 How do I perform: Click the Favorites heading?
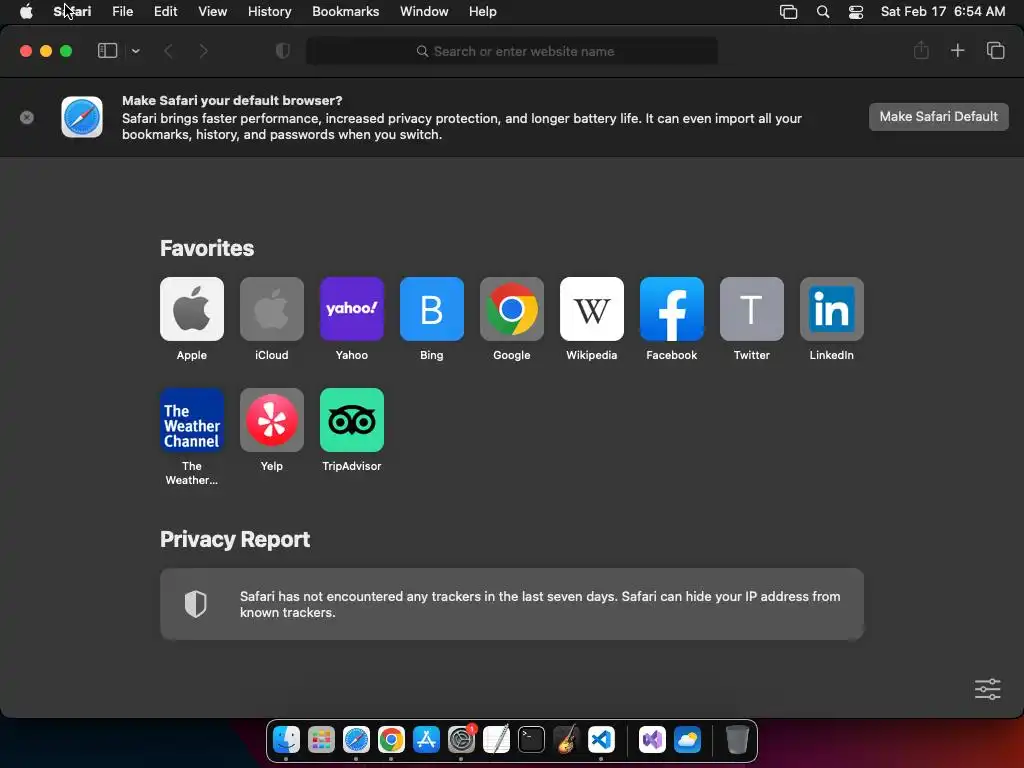point(207,248)
